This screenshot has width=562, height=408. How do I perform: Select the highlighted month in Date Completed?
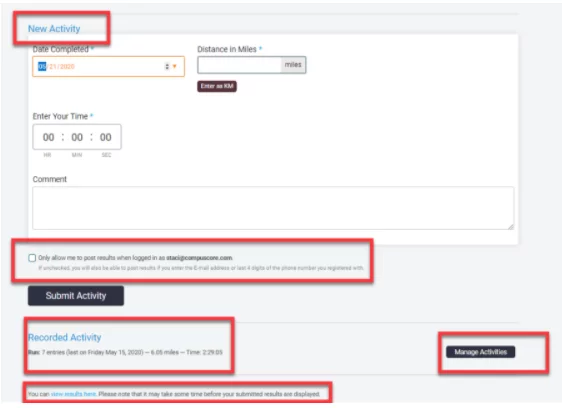(42, 67)
